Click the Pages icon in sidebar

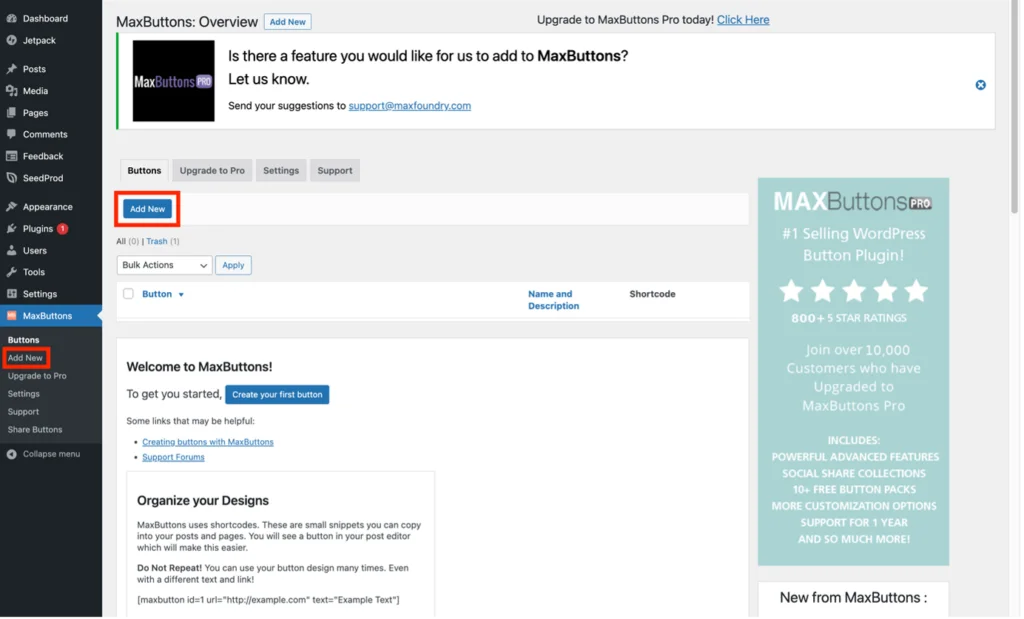(11, 112)
